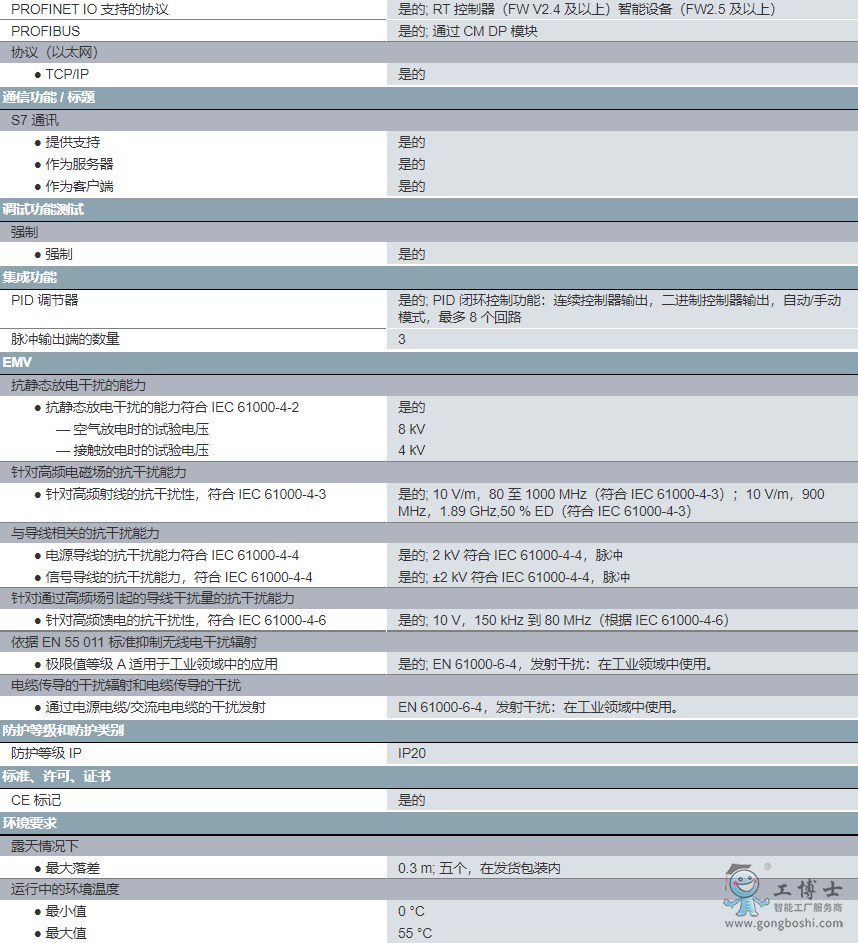Click the value '是的; 通过 CM DP 模块'
Screen dimensions: 858x943
(x=467, y=31)
